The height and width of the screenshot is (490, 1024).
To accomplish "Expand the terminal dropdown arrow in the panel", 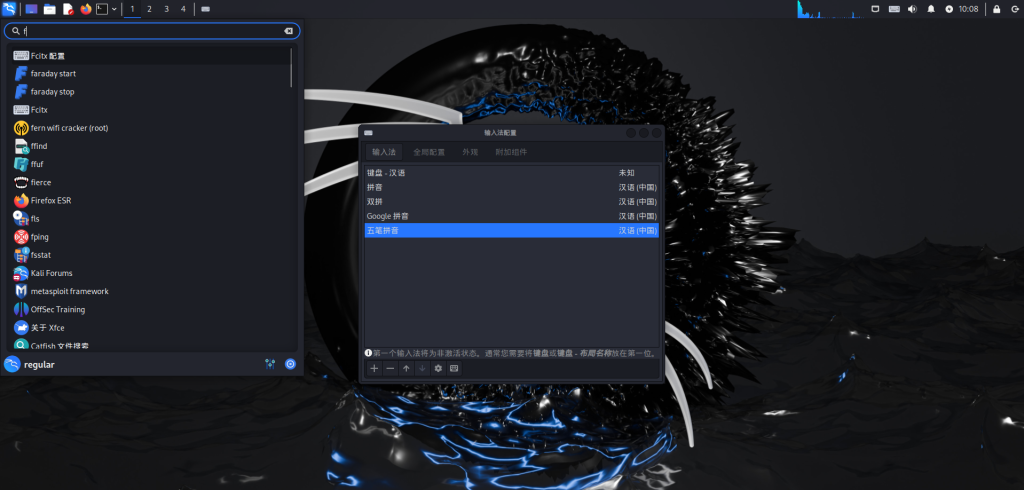I will click(114, 9).
